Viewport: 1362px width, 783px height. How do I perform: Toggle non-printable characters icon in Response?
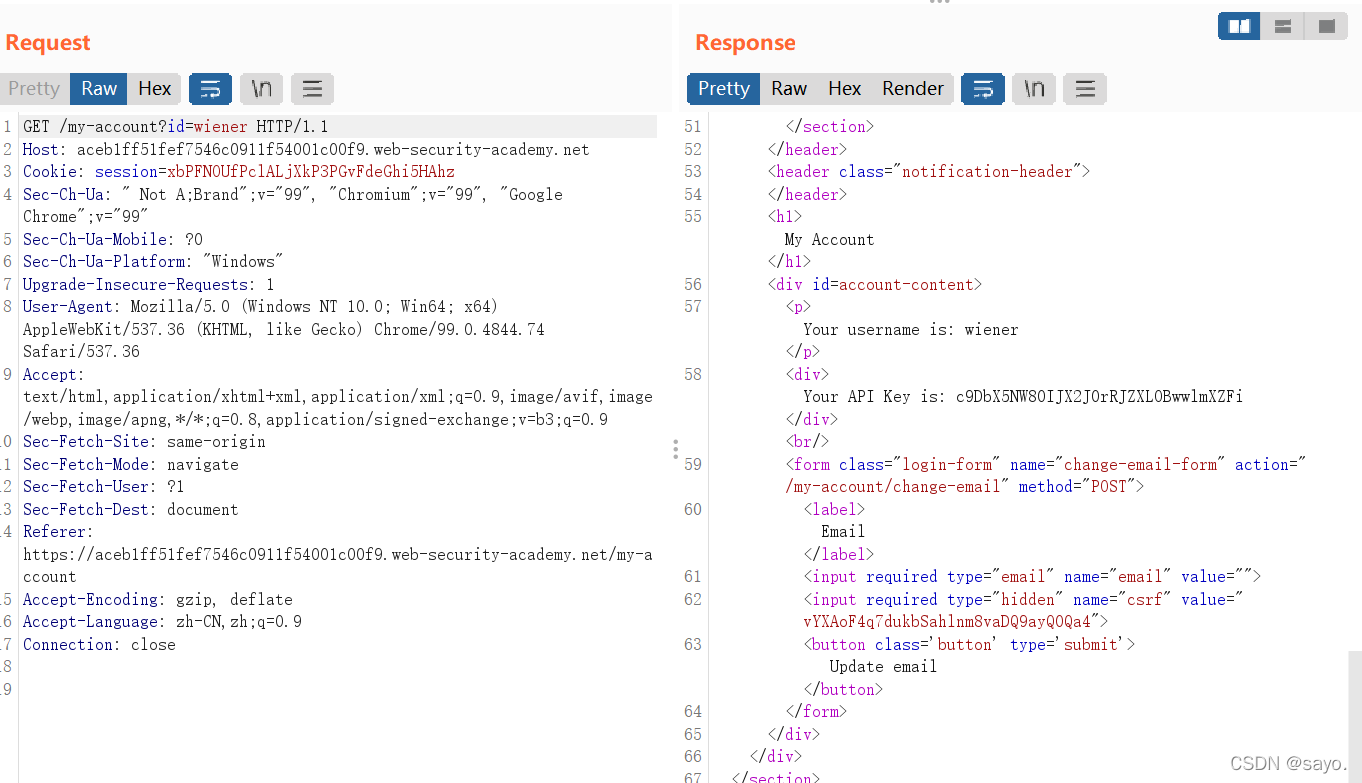point(1034,89)
